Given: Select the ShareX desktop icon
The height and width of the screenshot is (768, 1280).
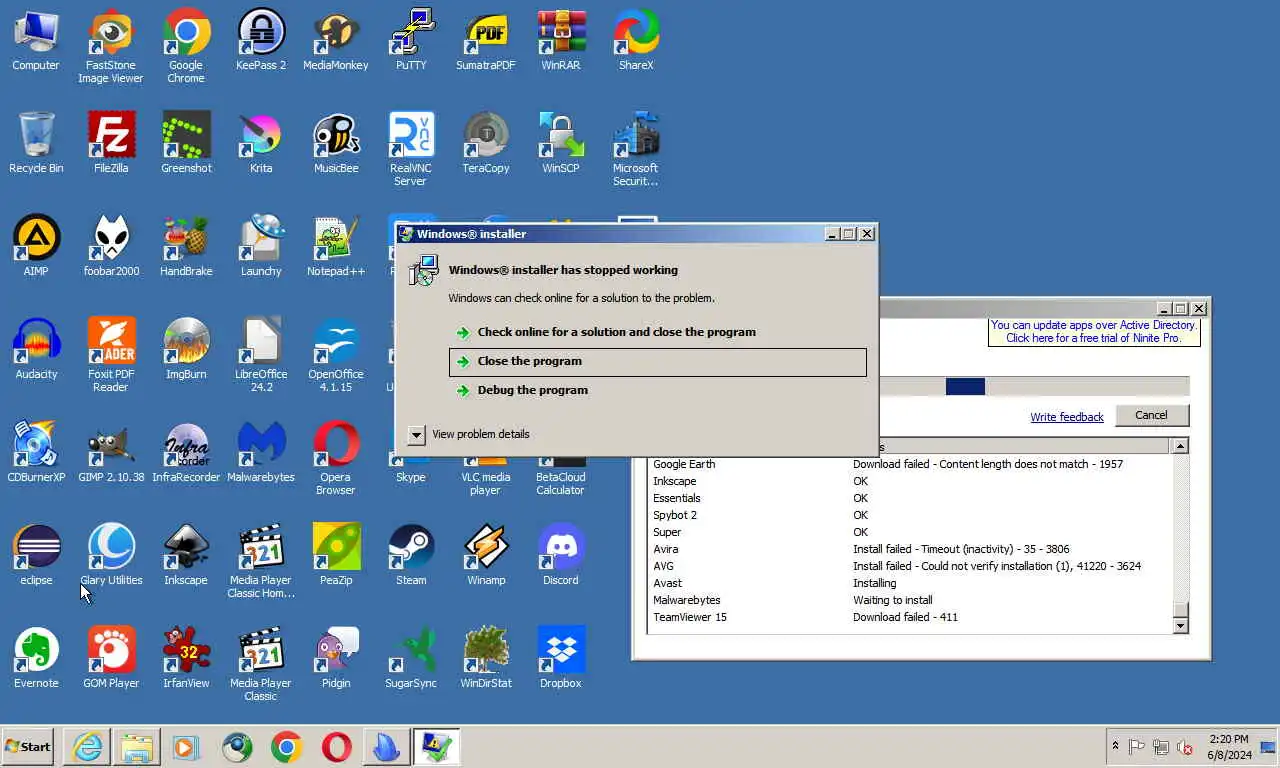Looking at the screenshot, I should point(636,40).
